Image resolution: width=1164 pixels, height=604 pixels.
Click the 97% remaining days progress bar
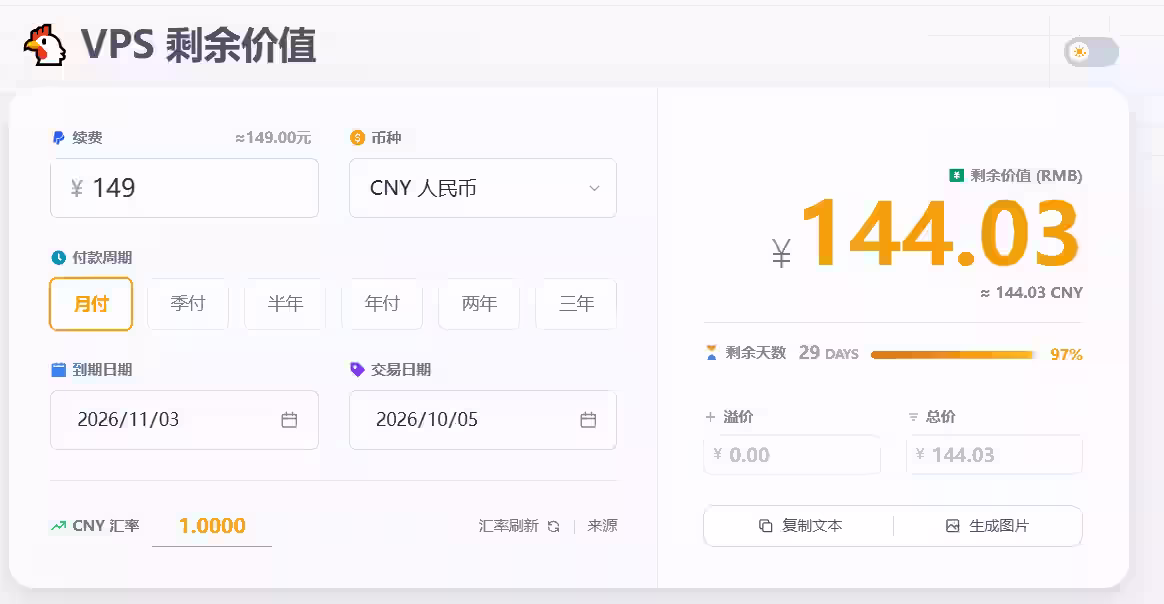pos(954,355)
